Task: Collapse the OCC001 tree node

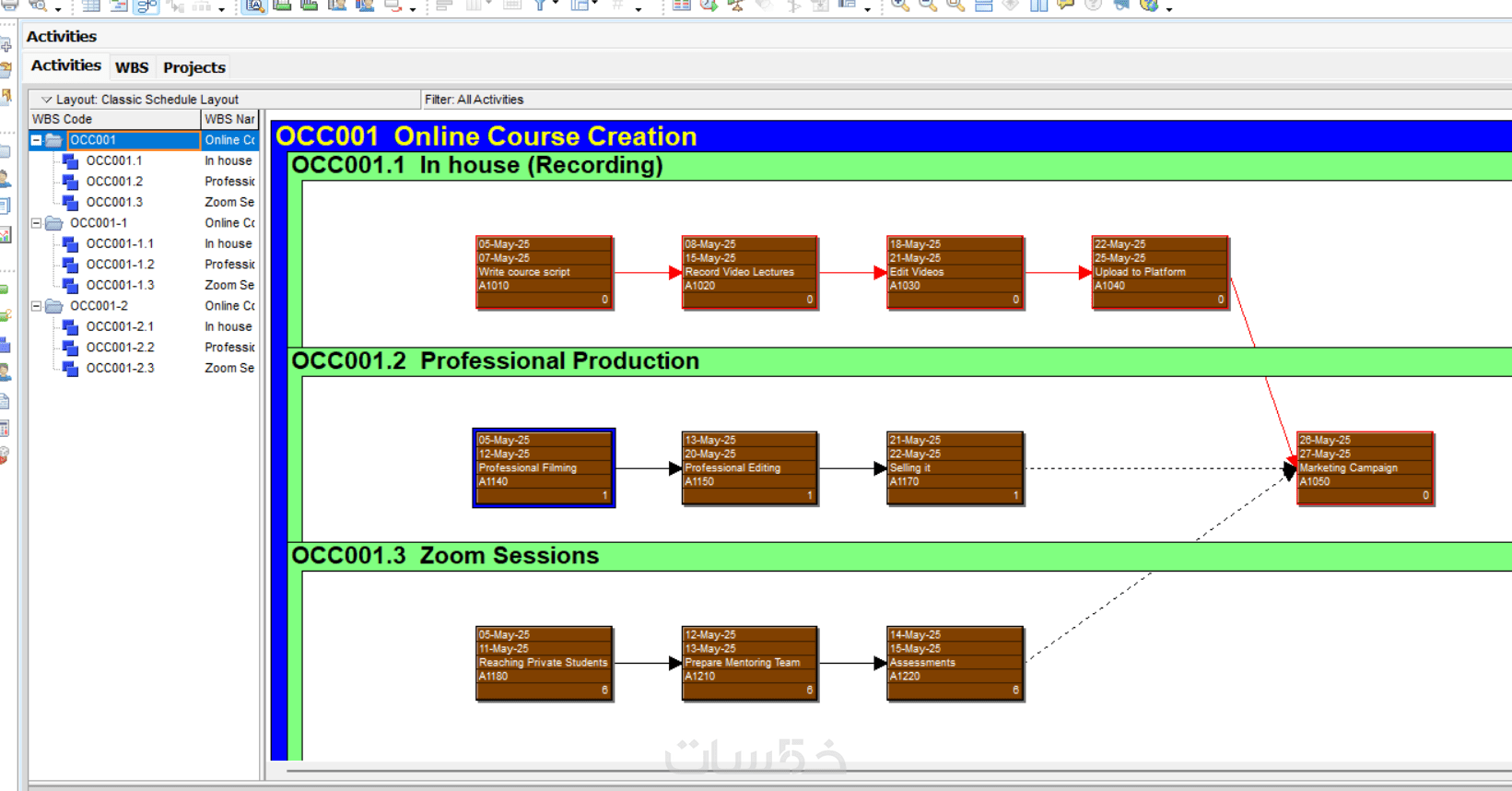Action: tap(37, 140)
